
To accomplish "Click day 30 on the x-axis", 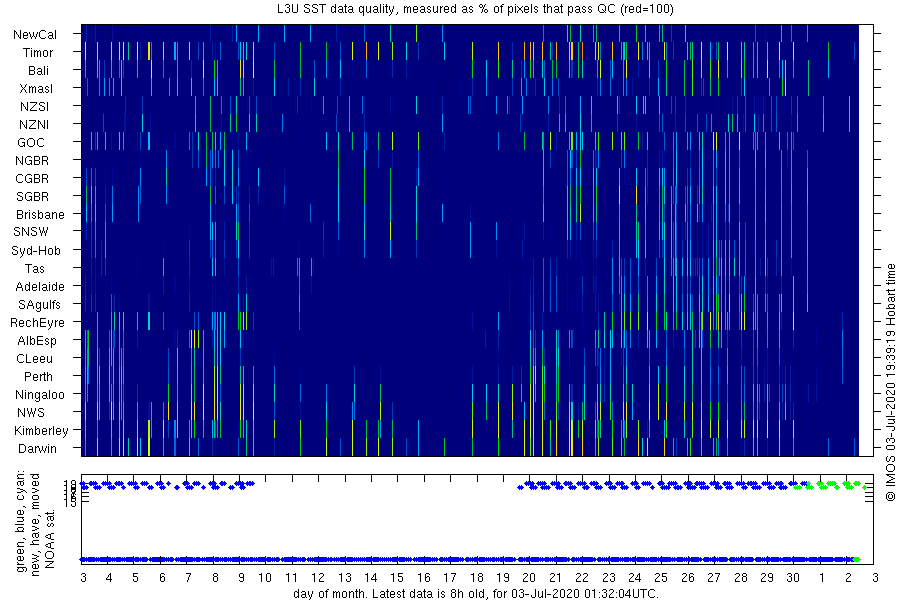I will coord(793,578).
